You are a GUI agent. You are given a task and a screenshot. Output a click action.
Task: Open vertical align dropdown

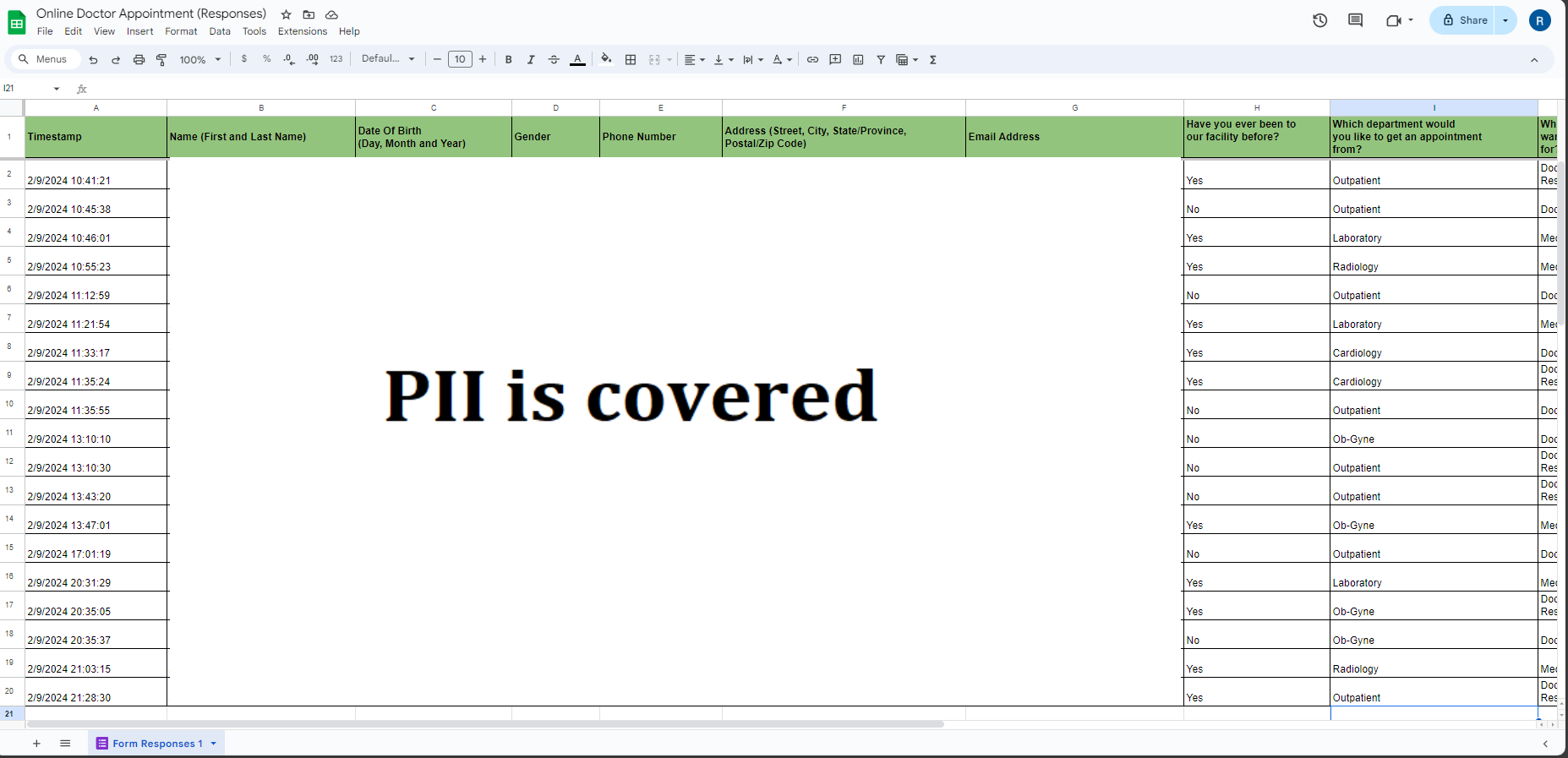pos(724,60)
